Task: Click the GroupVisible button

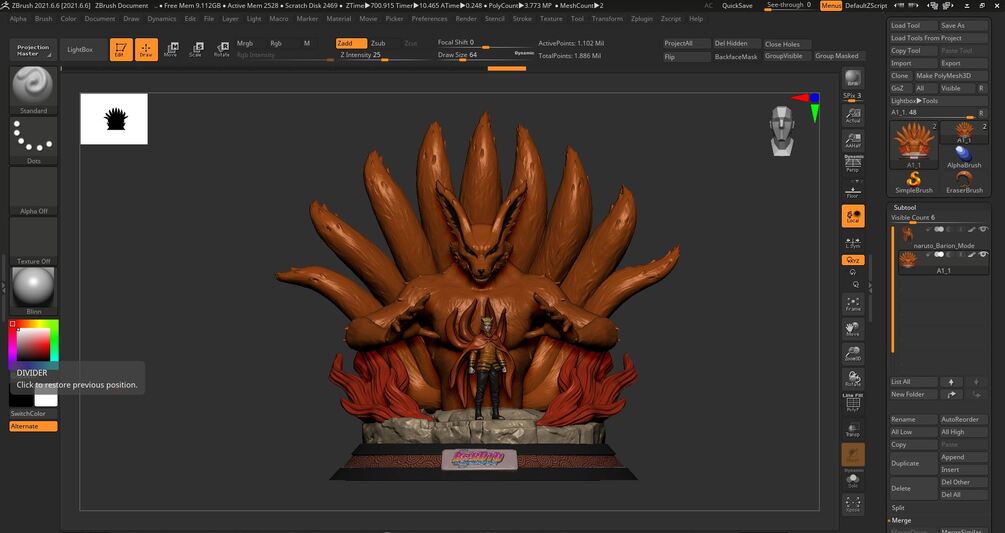Action: (x=786, y=56)
